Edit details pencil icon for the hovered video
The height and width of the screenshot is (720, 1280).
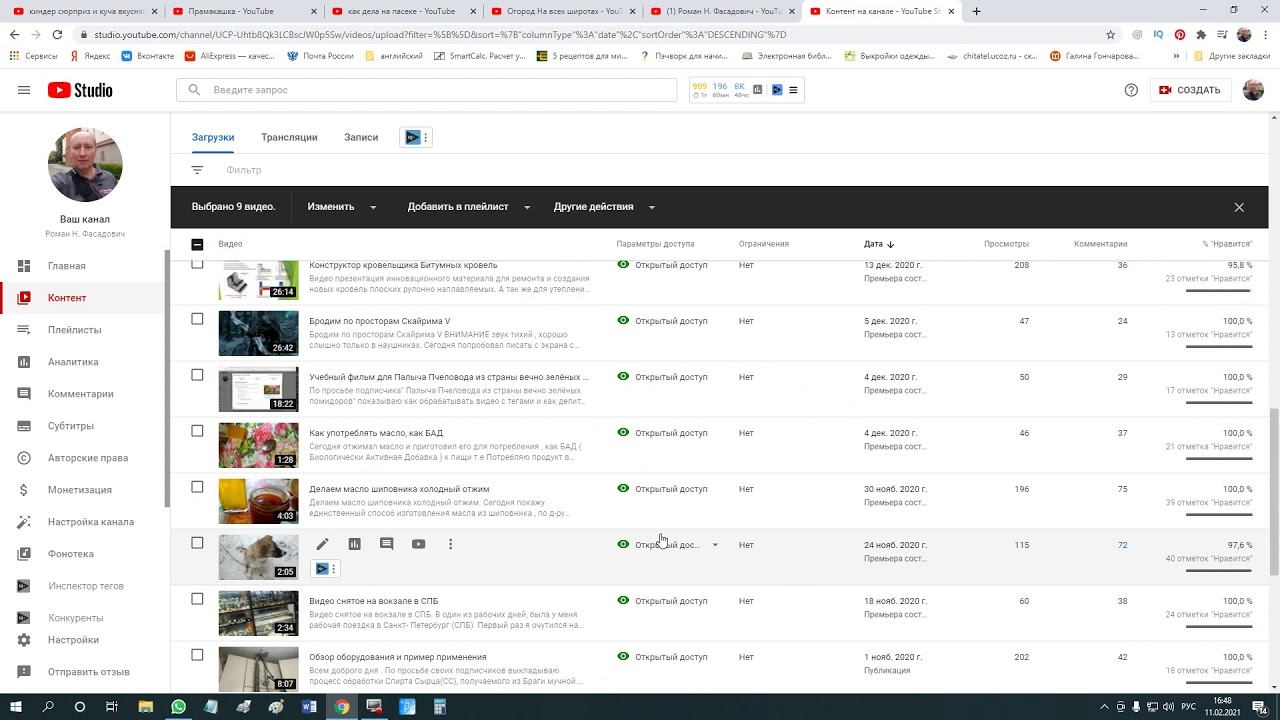pos(322,544)
